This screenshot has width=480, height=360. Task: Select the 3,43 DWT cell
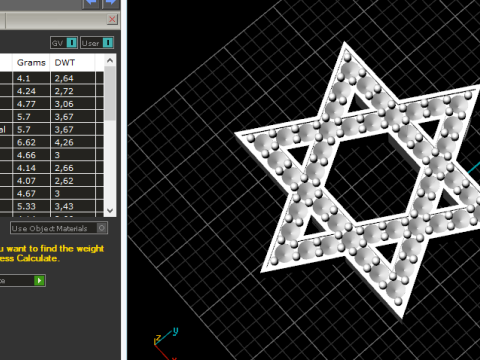pyautogui.click(x=73, y=206)
